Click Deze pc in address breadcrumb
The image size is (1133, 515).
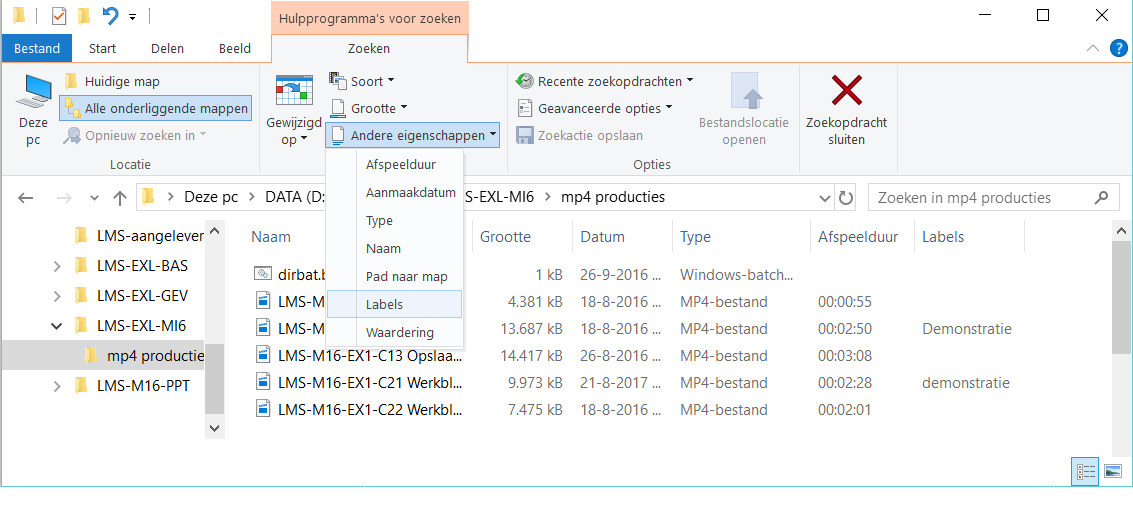tap(212, 197)
